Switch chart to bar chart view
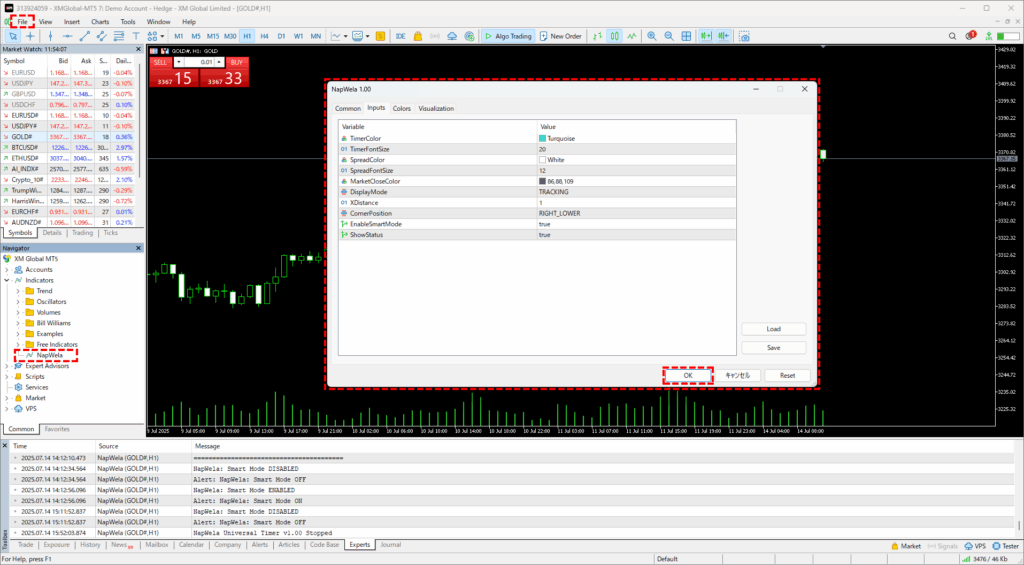1024x565 pixels. (x=597, y=37)
